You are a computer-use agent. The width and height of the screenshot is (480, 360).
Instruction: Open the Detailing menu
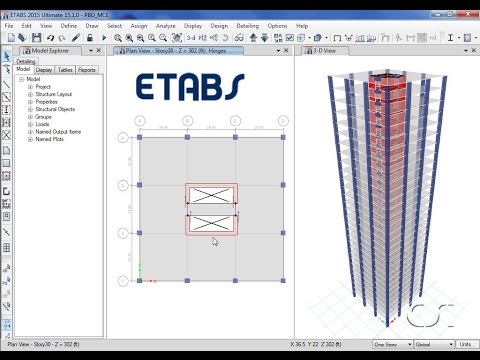click(247, 26)
